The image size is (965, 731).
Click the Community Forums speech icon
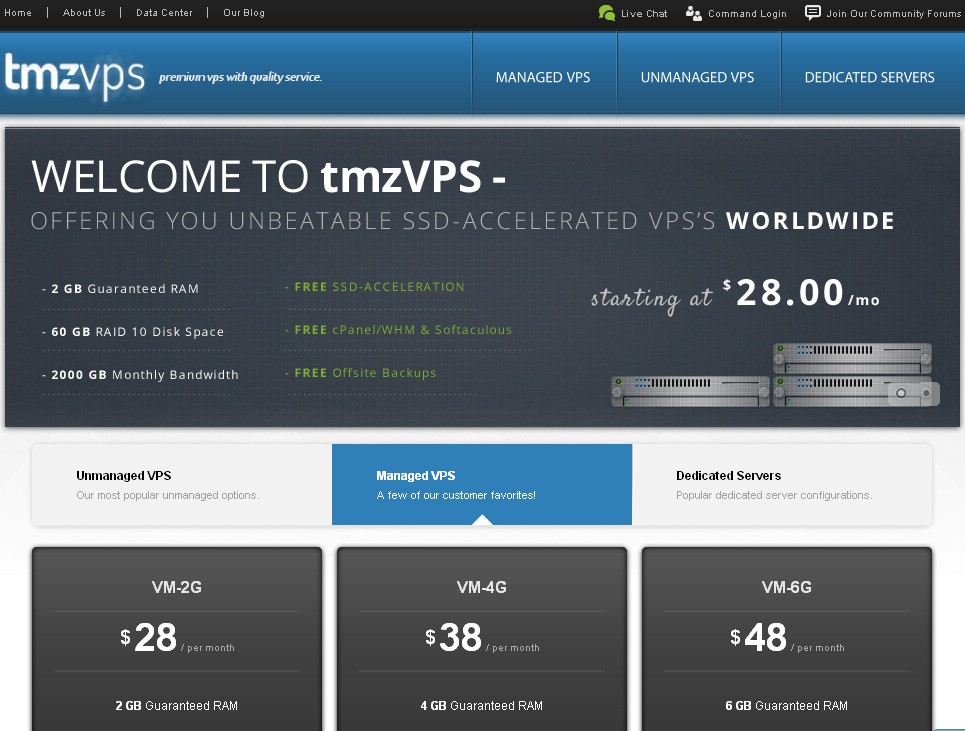pyautogui.click(x=812, y=12)
